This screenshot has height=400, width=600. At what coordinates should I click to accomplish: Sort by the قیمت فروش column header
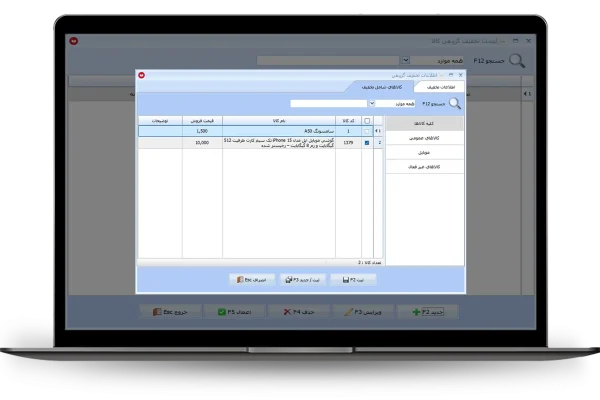(x=202, y=120)
